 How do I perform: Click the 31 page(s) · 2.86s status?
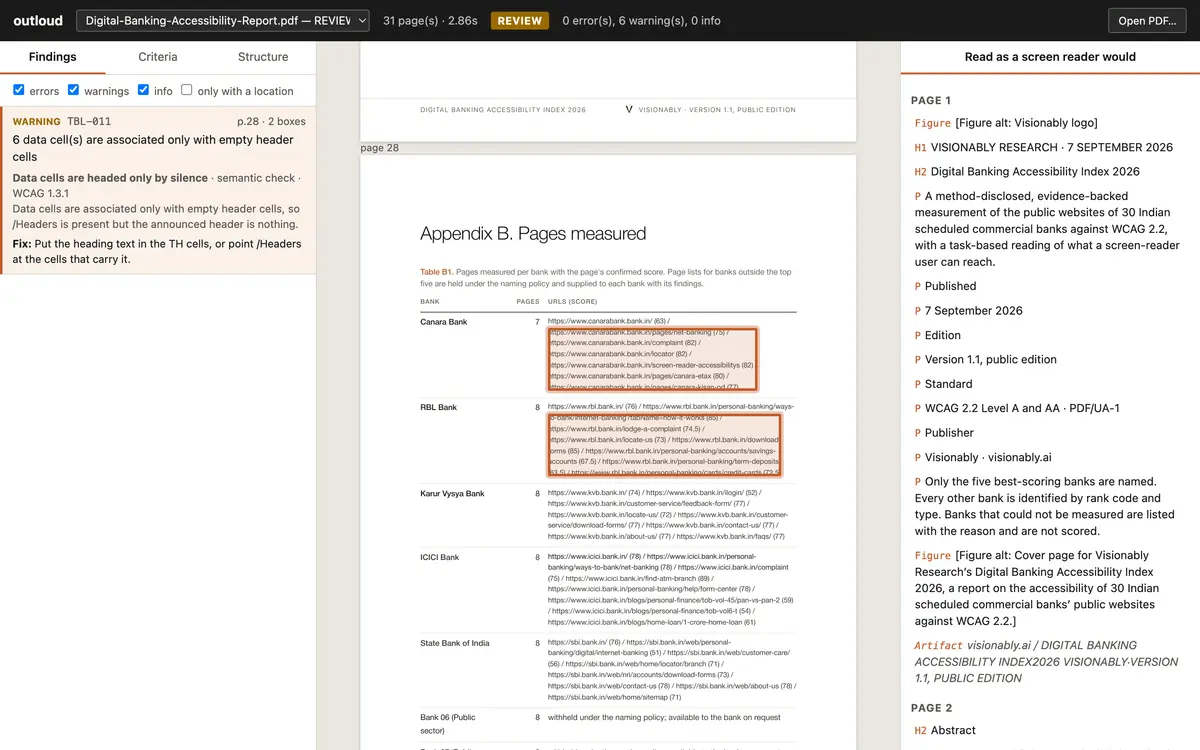(x=430, y=20)
